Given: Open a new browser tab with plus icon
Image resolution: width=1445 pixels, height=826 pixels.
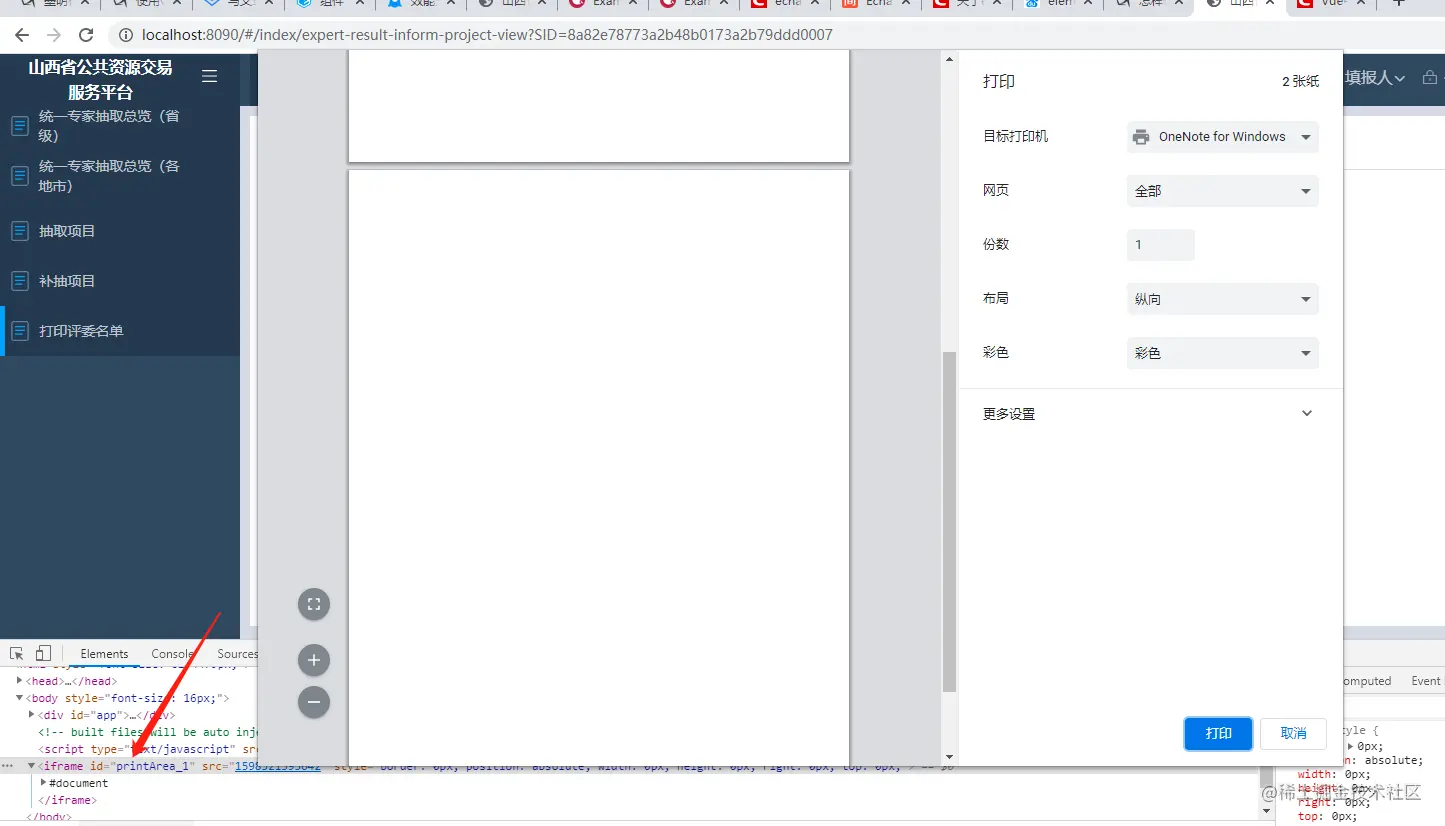Looking at the screenshot, I should tap(1399, 3).
